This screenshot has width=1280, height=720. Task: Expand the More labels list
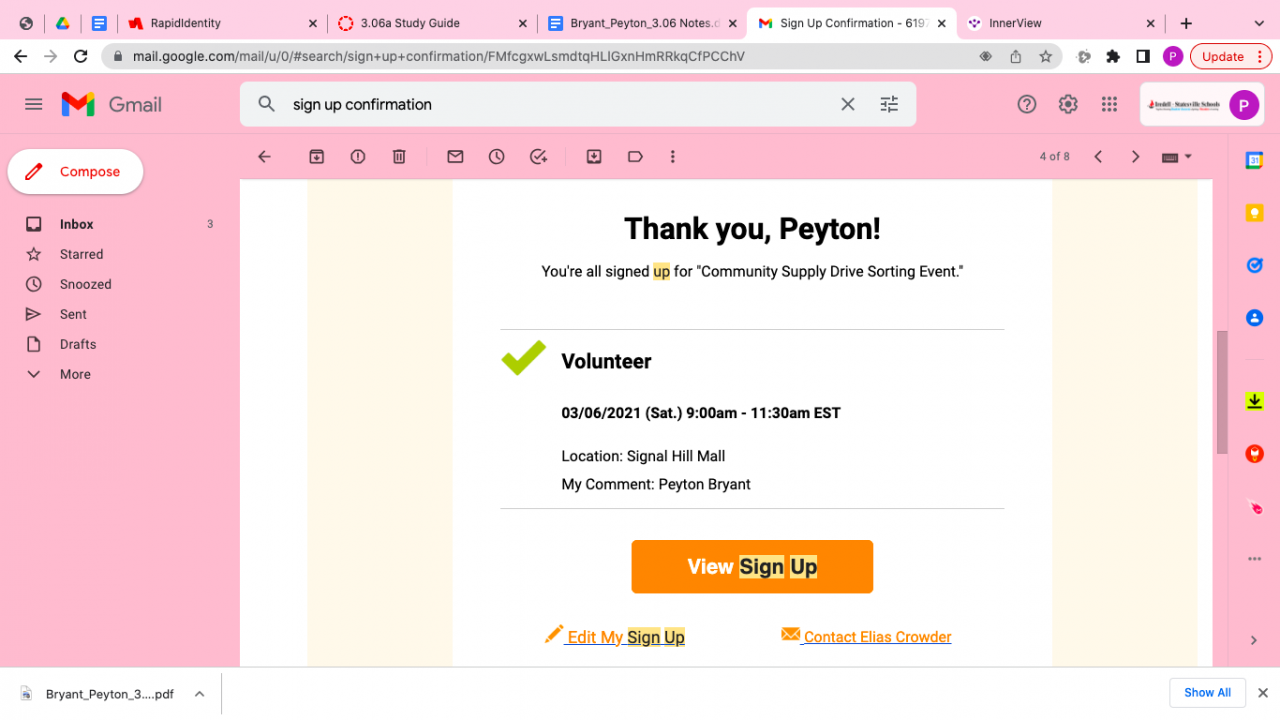click(74, 374)
